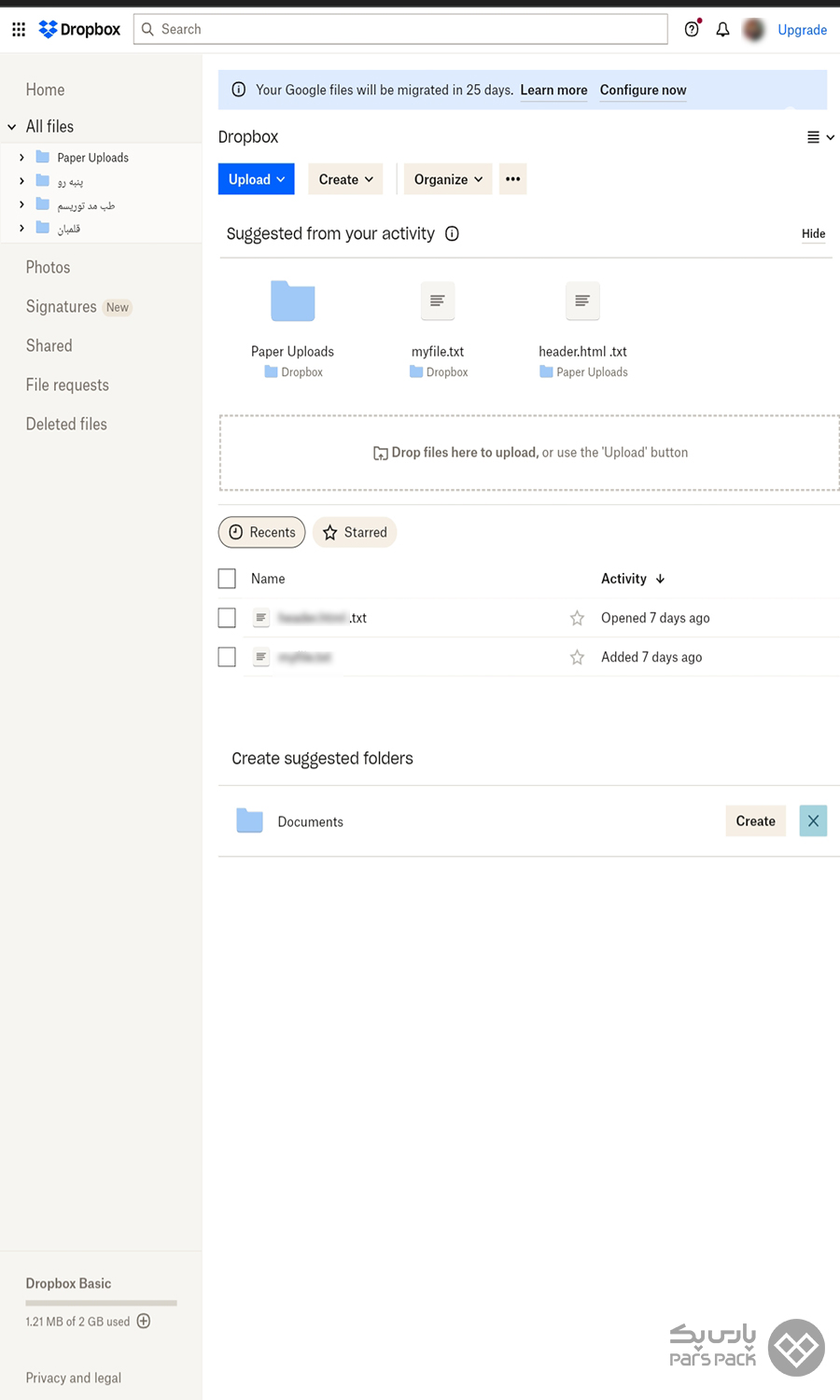Open File requests in sidebar
Viewport: 840px width, 1400px height.
point(67,385)
